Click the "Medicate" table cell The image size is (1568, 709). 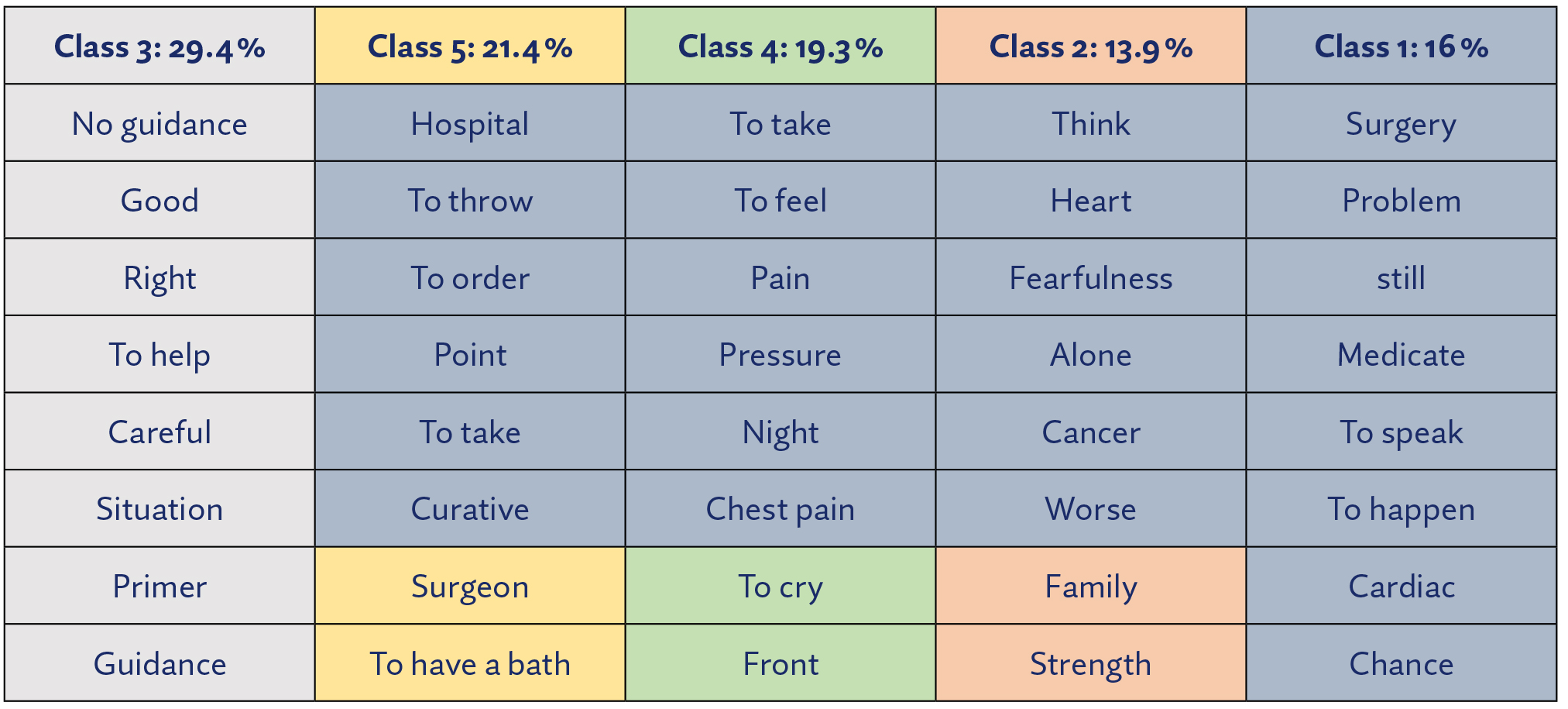pyautogui.click(x=1402, y=355)
